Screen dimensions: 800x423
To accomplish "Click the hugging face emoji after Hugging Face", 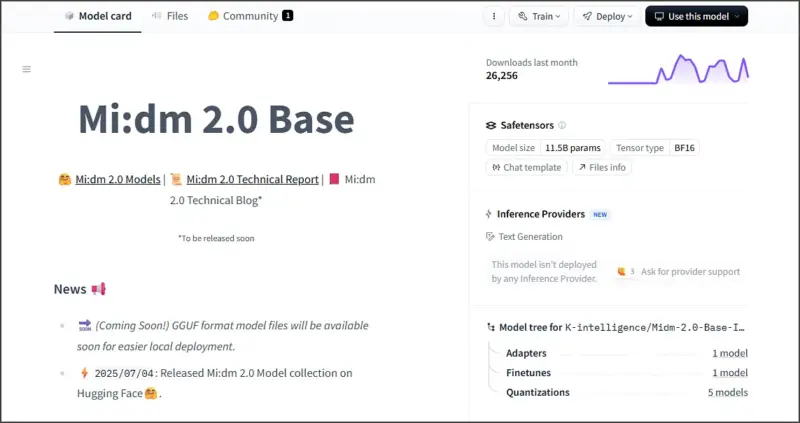I will pyautogui.click(x=151, y=394).
